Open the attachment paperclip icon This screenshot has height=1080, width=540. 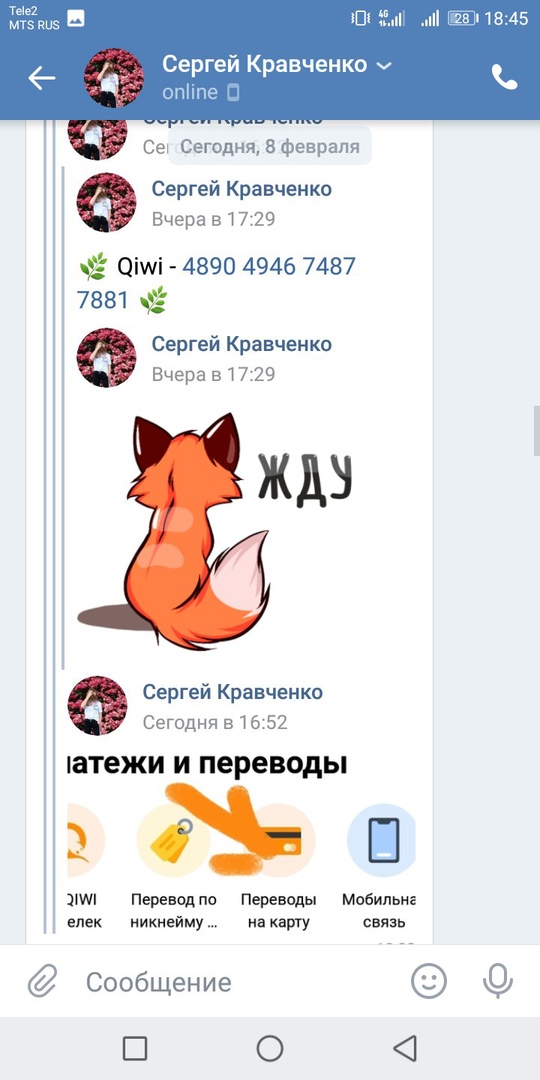point(43,981)
